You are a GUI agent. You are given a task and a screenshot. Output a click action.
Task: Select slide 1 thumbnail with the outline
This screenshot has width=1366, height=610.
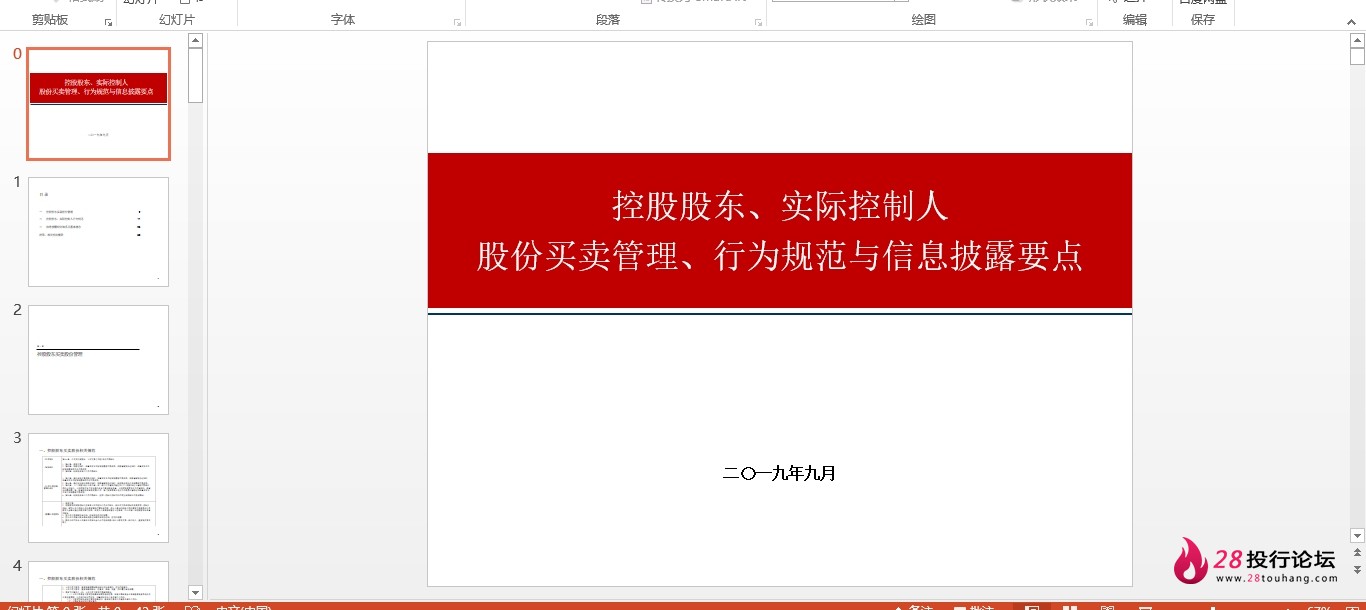pos(98,232)
